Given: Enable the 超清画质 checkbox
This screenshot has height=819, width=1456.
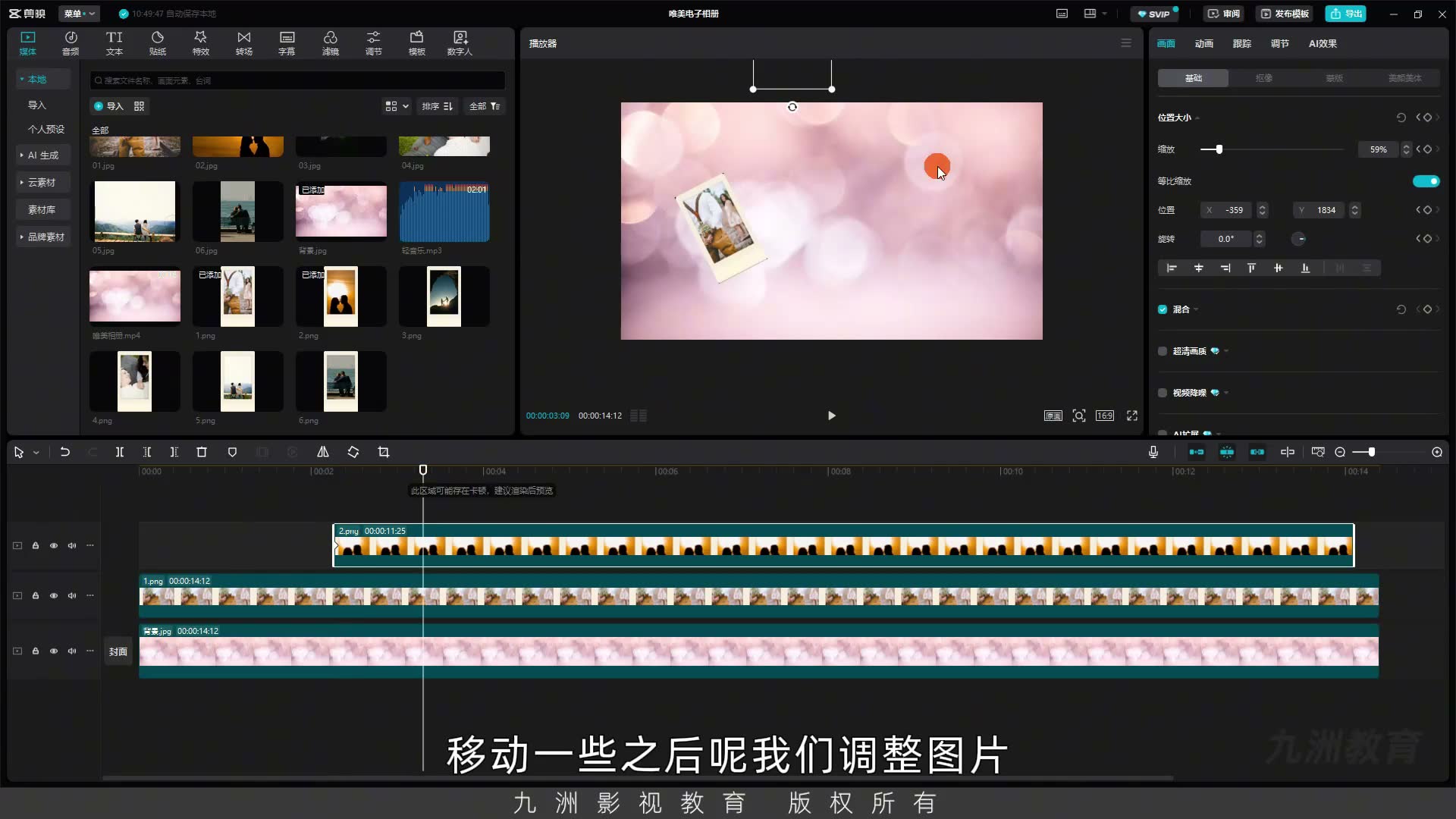Looking at the screenshot, I should coord(1163,351).
